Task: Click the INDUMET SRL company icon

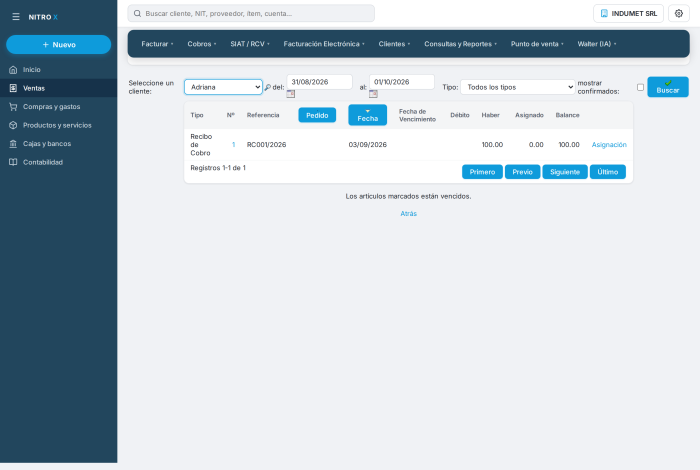Action: 604,13
